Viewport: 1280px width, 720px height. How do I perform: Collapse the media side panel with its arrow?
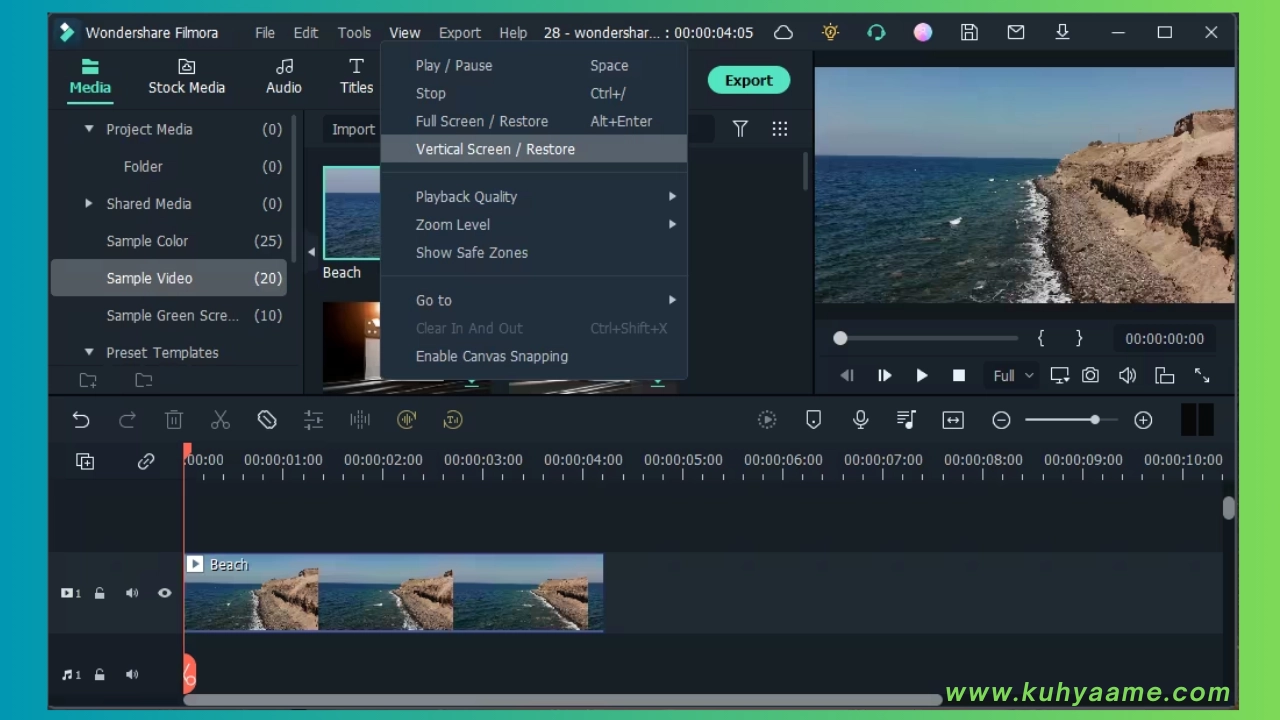(311, 252)
